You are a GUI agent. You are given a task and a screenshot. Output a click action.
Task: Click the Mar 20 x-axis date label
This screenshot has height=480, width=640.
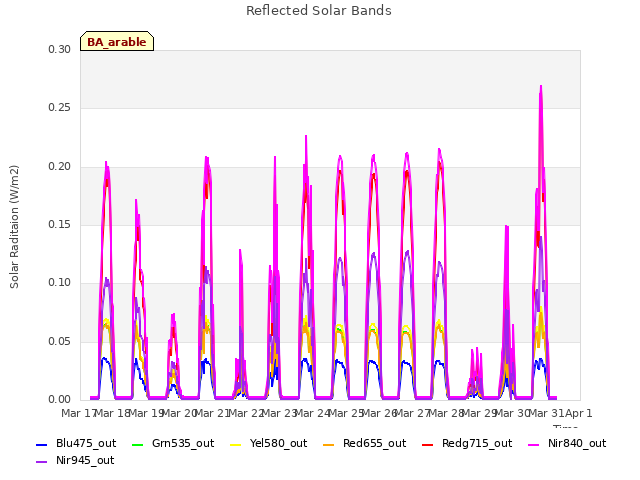pyautogui.click(x=180, y=413)
